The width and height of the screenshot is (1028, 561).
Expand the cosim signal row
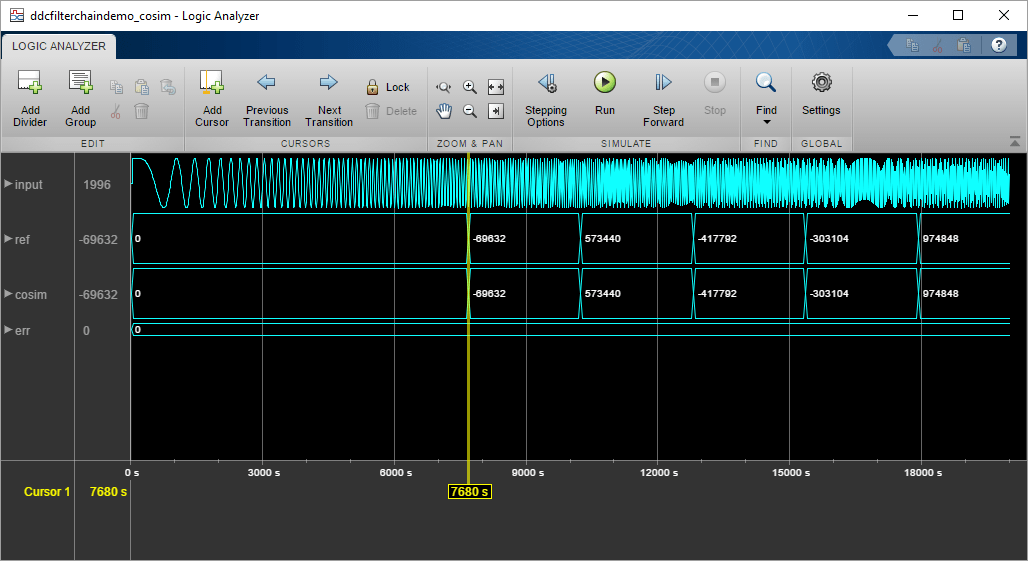pyautogui.click(x=9, y=294)
